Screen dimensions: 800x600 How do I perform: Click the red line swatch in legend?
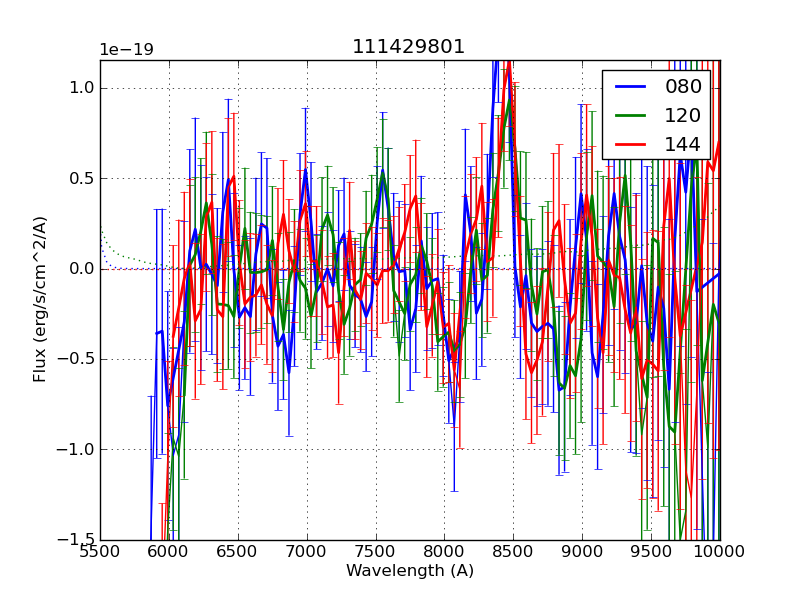click(x=632, y=145)
